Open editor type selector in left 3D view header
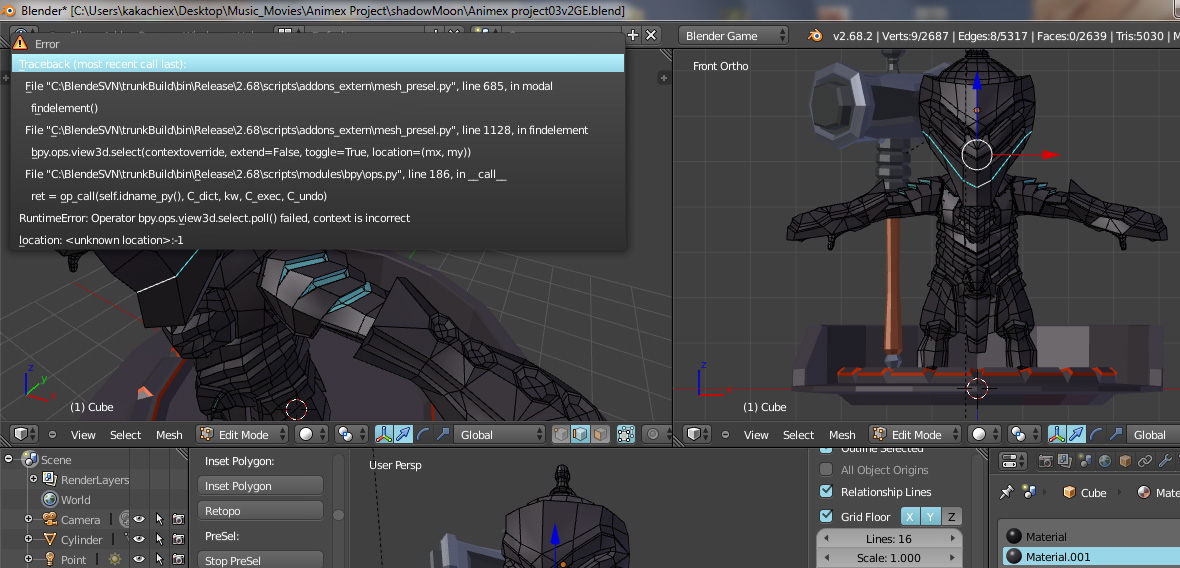The image size is (1180, 568). click(22, 434)
